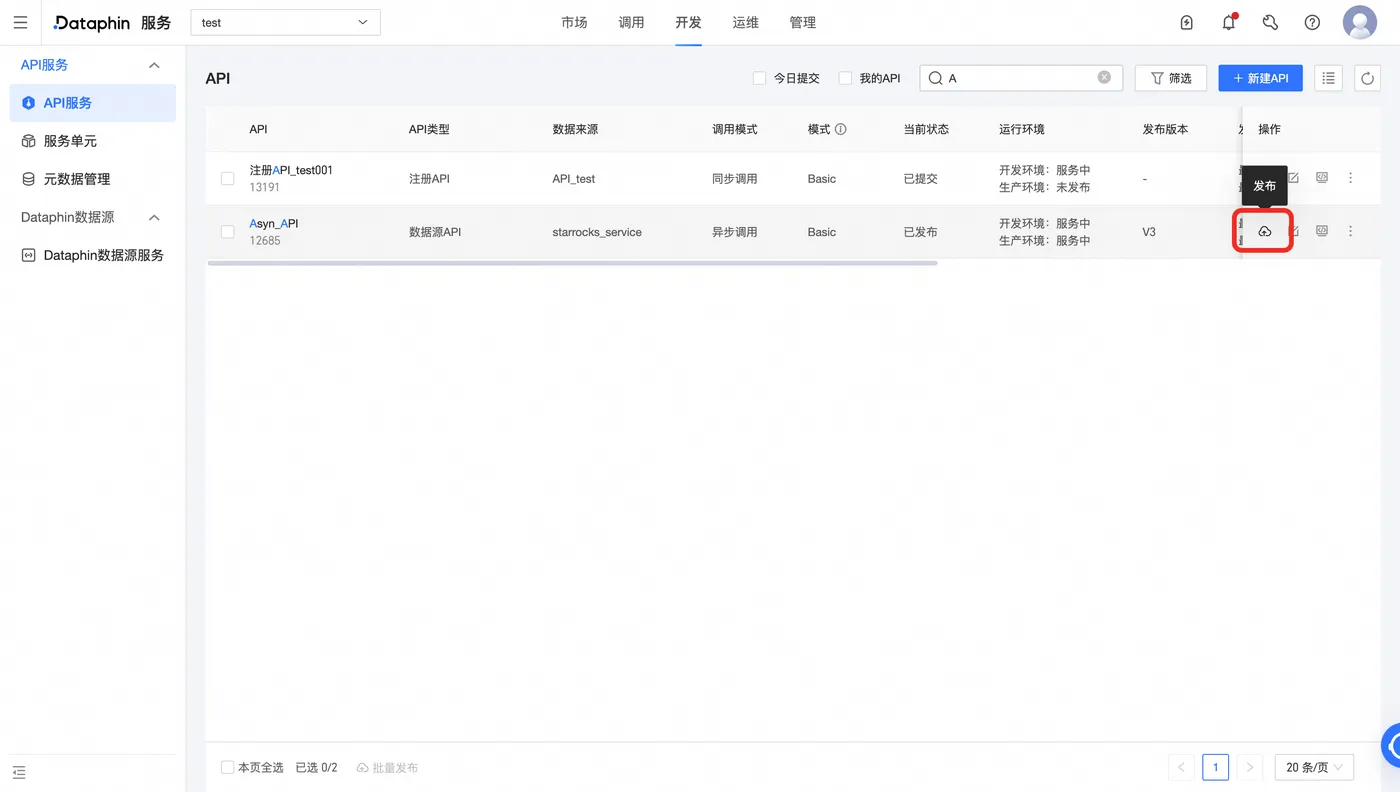Go to the next page arrow
This screenshot has width=1400, height=792.
click(1249, 768)
